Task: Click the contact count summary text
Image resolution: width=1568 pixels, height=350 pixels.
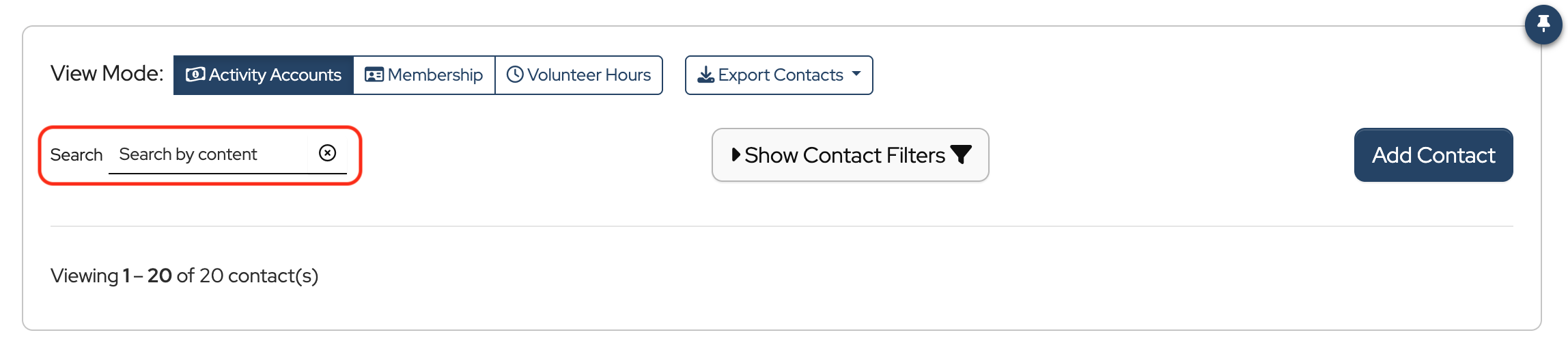Action: [x=184, y=275]
